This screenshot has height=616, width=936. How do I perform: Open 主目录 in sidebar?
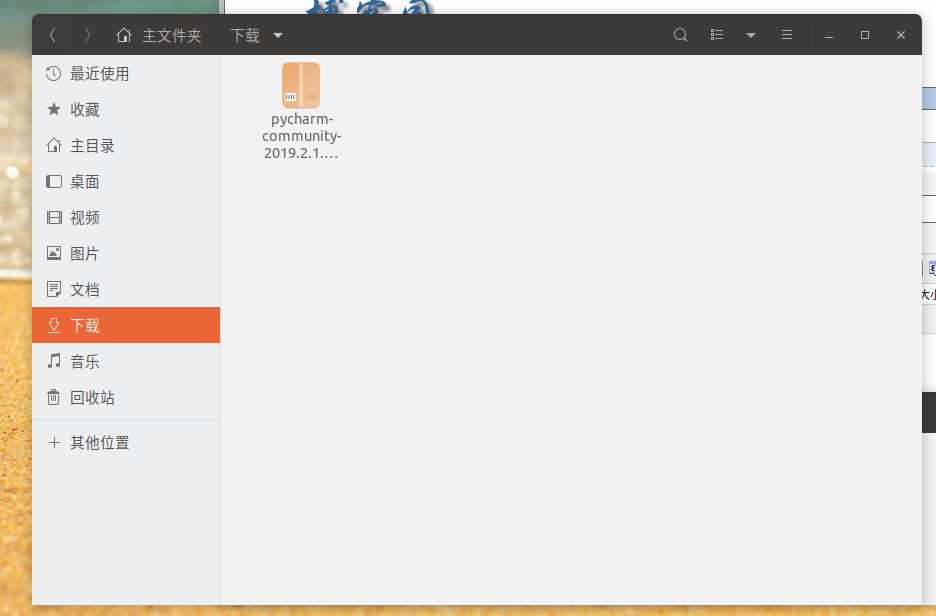[x=126, y=146]
